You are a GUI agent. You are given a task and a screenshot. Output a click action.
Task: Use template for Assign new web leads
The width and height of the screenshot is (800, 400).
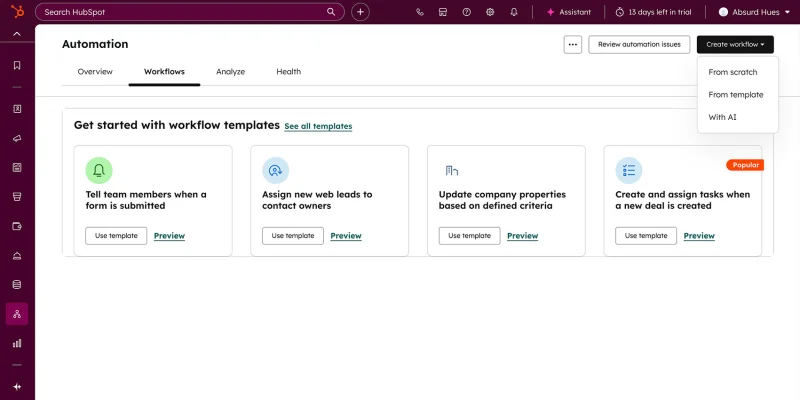click(x=293, y=236)
